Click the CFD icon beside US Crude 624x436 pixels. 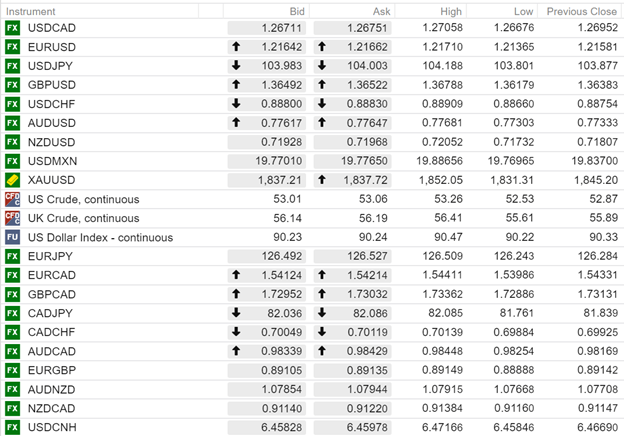(x=12, y=199)
